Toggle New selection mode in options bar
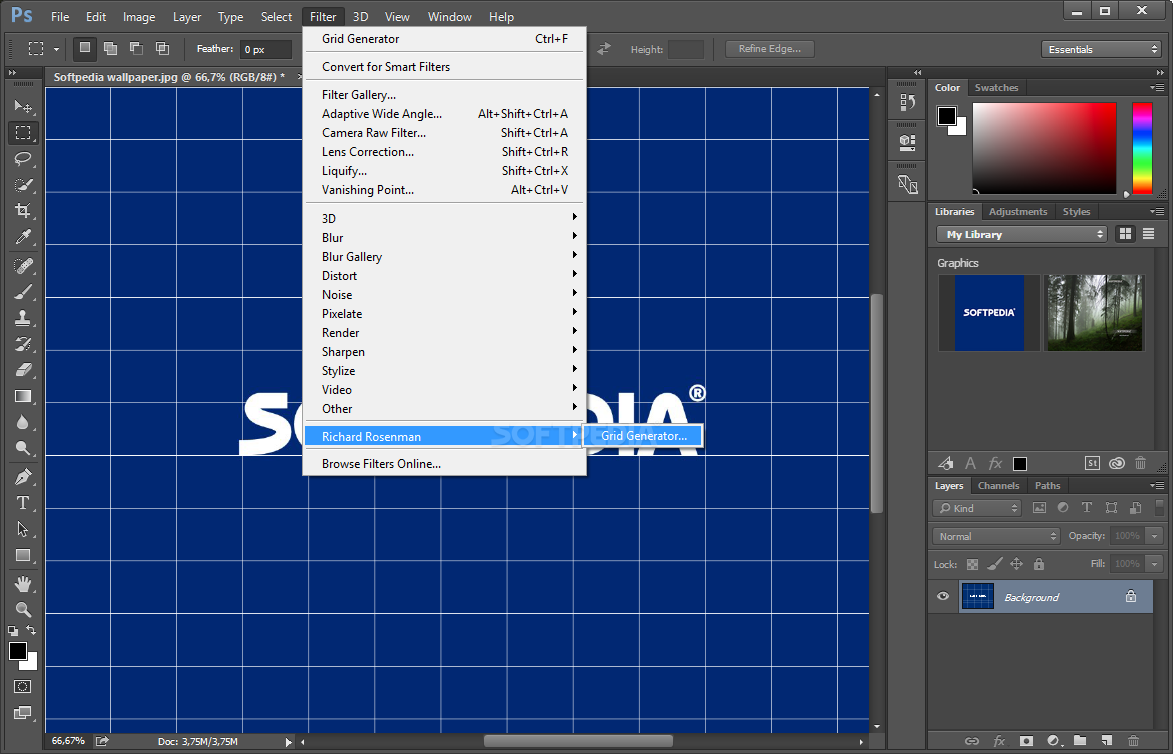This screenshot has width=1173, height=754. click(85, 49)
